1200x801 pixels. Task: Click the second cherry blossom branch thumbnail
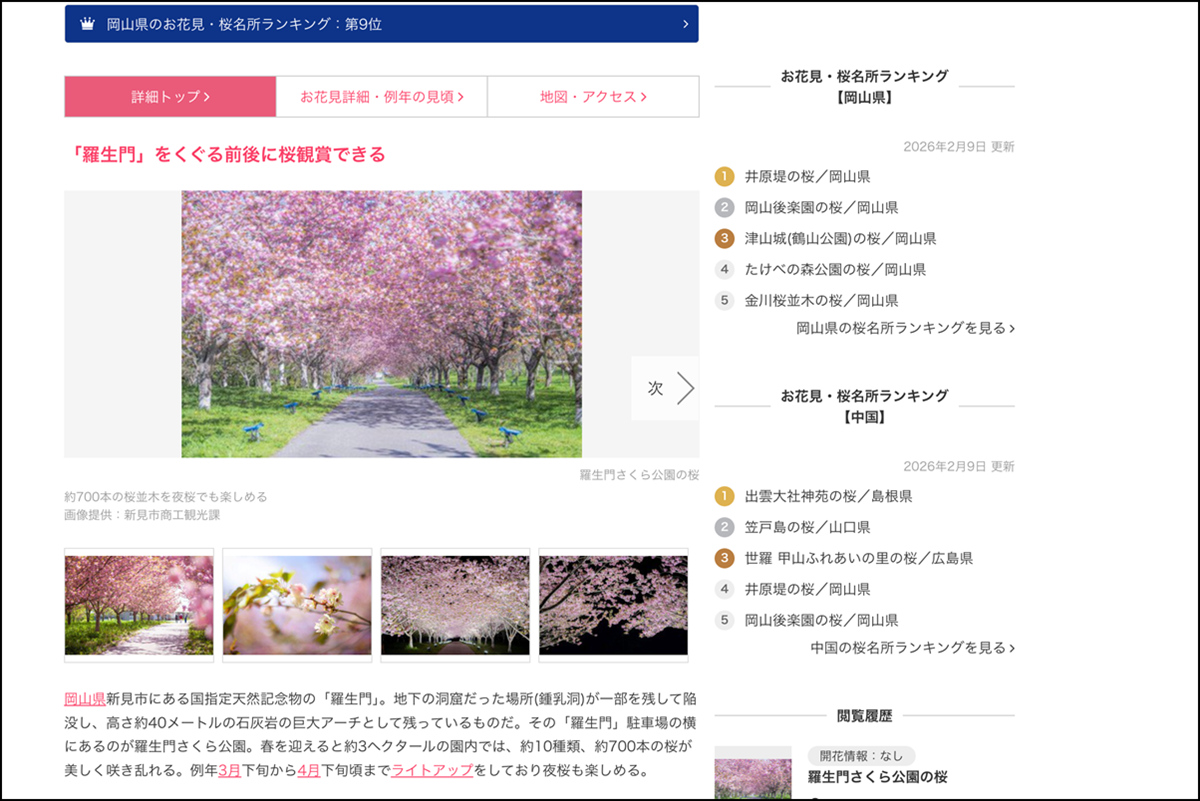tap(296, 605)
